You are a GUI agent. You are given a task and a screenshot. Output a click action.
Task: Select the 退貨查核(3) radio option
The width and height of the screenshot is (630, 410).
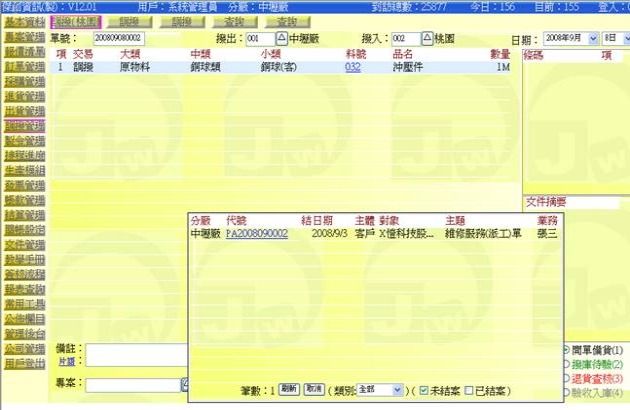pyautogui.click(x=567, y=378)
